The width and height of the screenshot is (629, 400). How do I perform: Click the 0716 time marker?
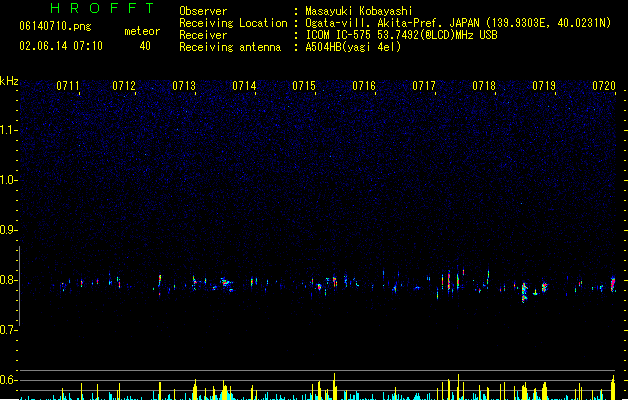tap(364, 86)
